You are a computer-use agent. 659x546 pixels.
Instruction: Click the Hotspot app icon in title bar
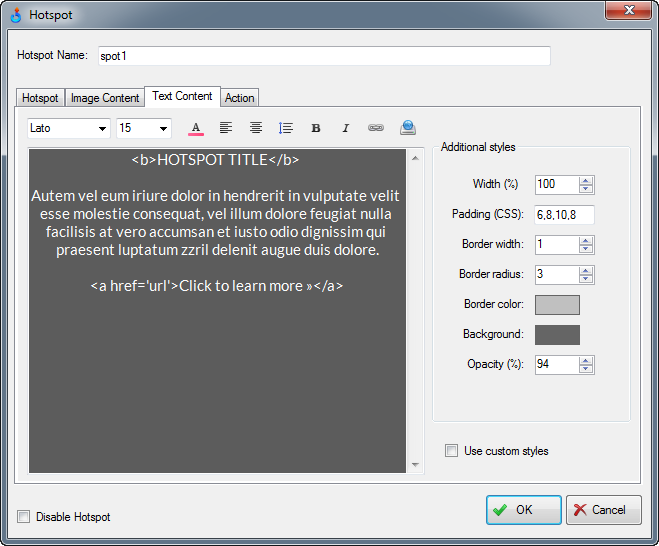(16, 16)
